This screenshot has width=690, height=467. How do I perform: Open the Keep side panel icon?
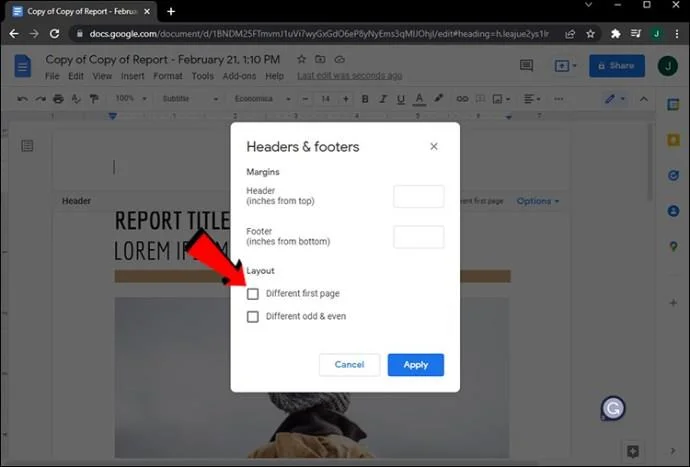point(673,140)
